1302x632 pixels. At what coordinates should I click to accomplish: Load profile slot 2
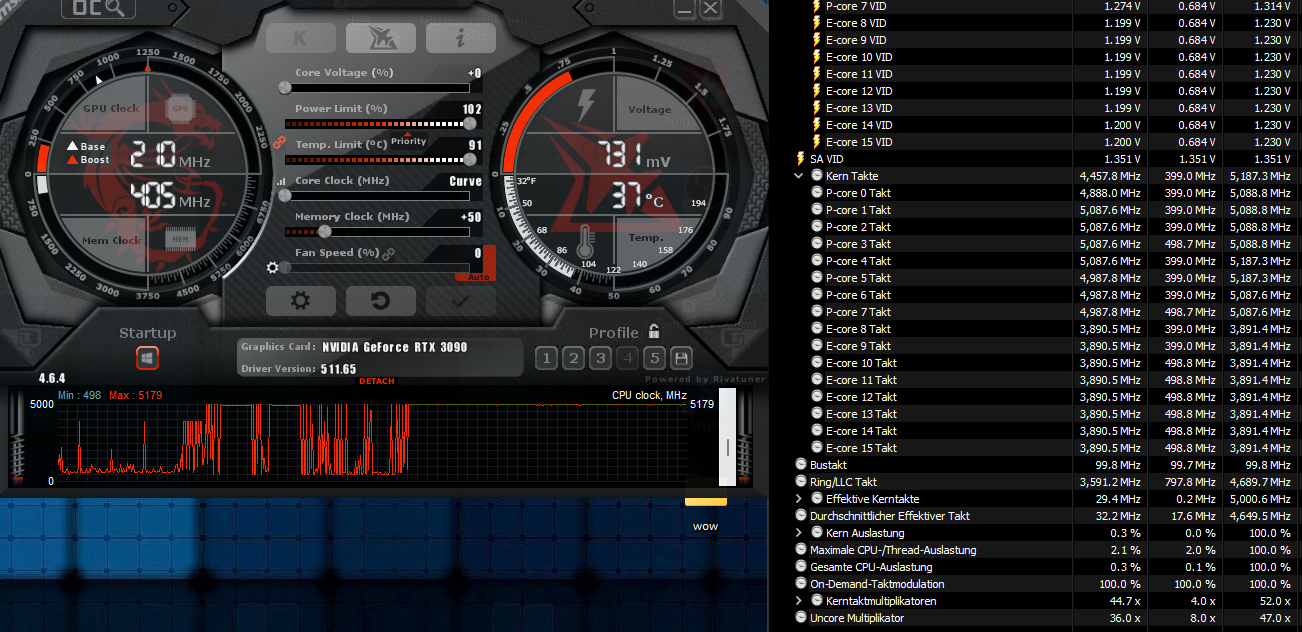coord(573,359)
